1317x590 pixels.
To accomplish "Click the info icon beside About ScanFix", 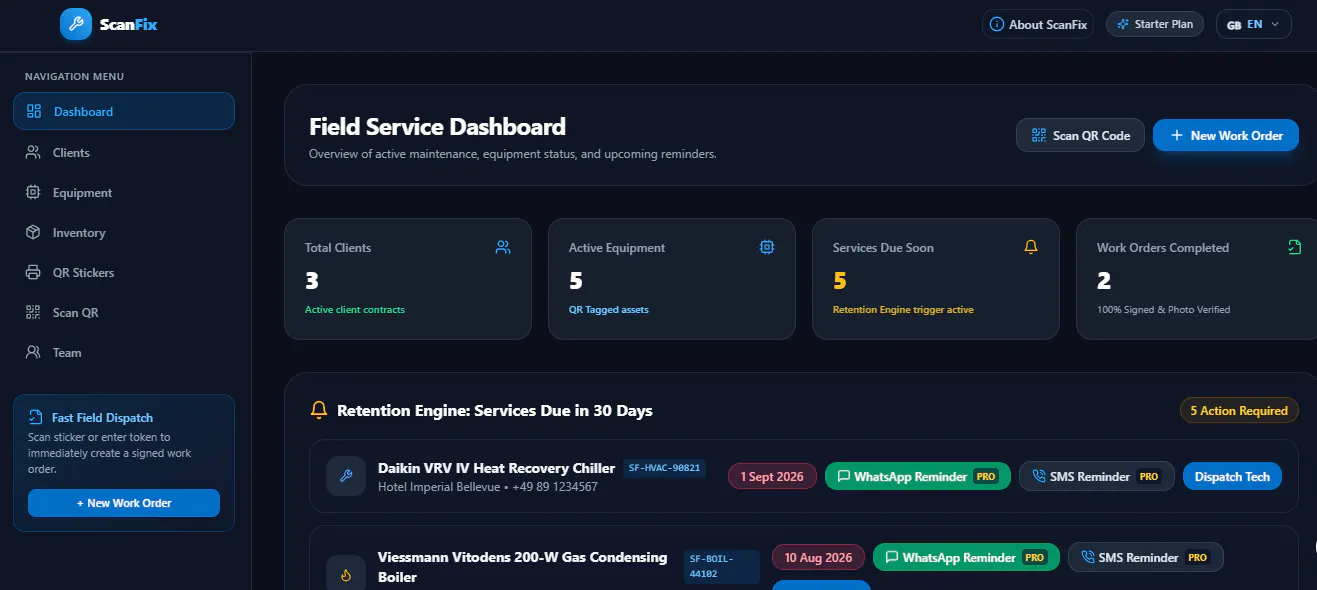I will coord(997,24).
